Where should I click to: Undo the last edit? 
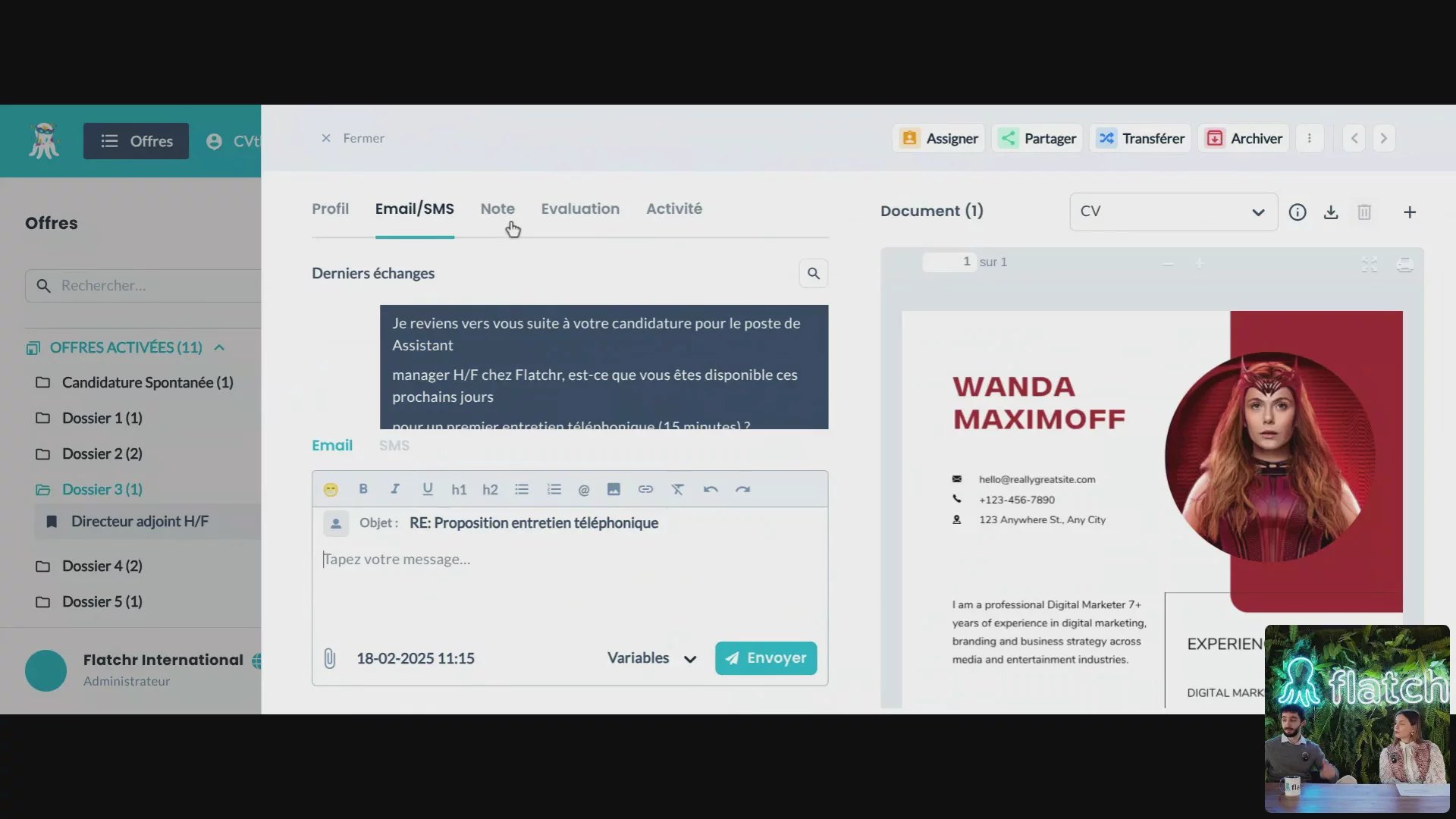tap(711, 490)
